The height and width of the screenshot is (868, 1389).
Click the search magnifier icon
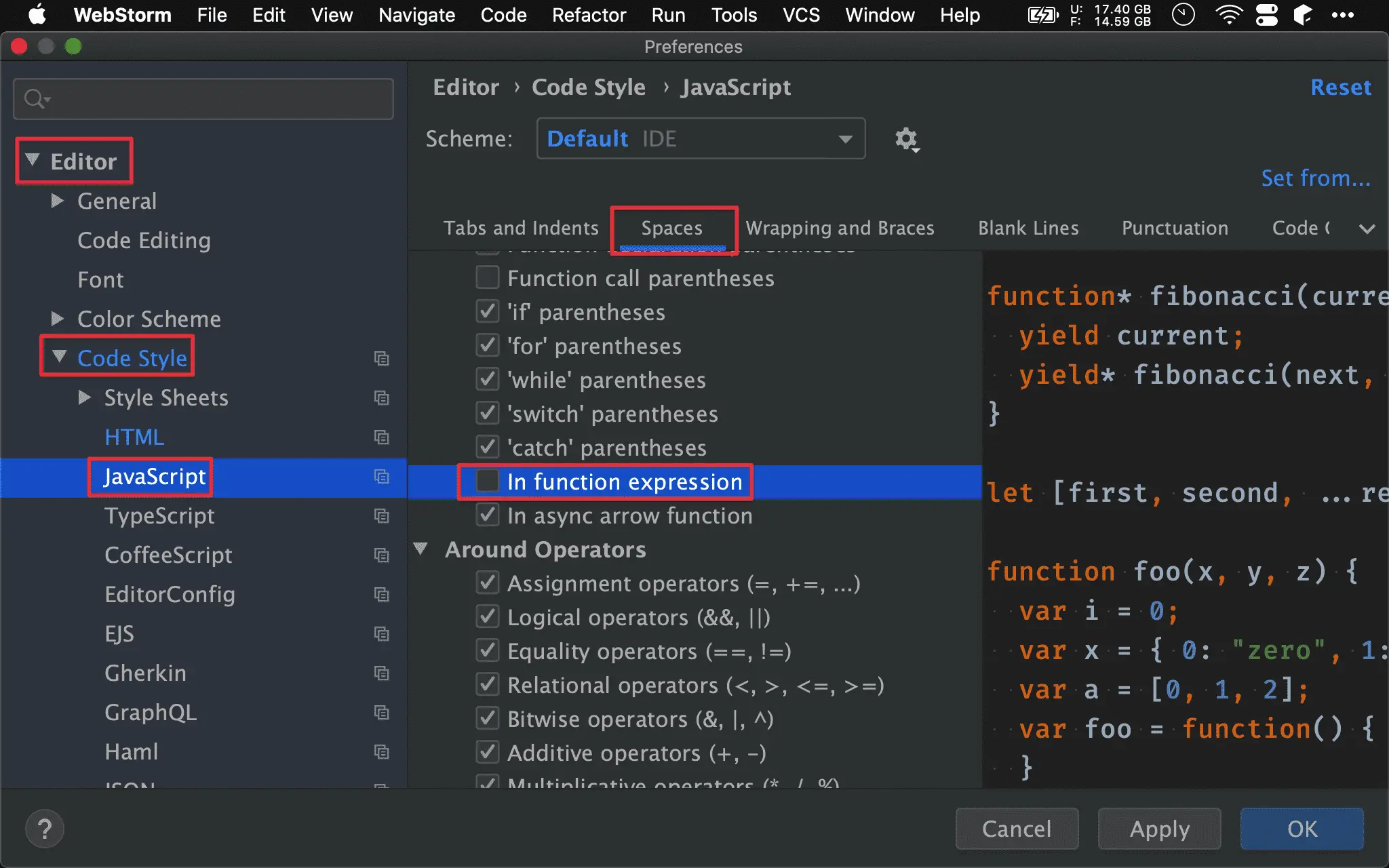click(x=35, y=99)
